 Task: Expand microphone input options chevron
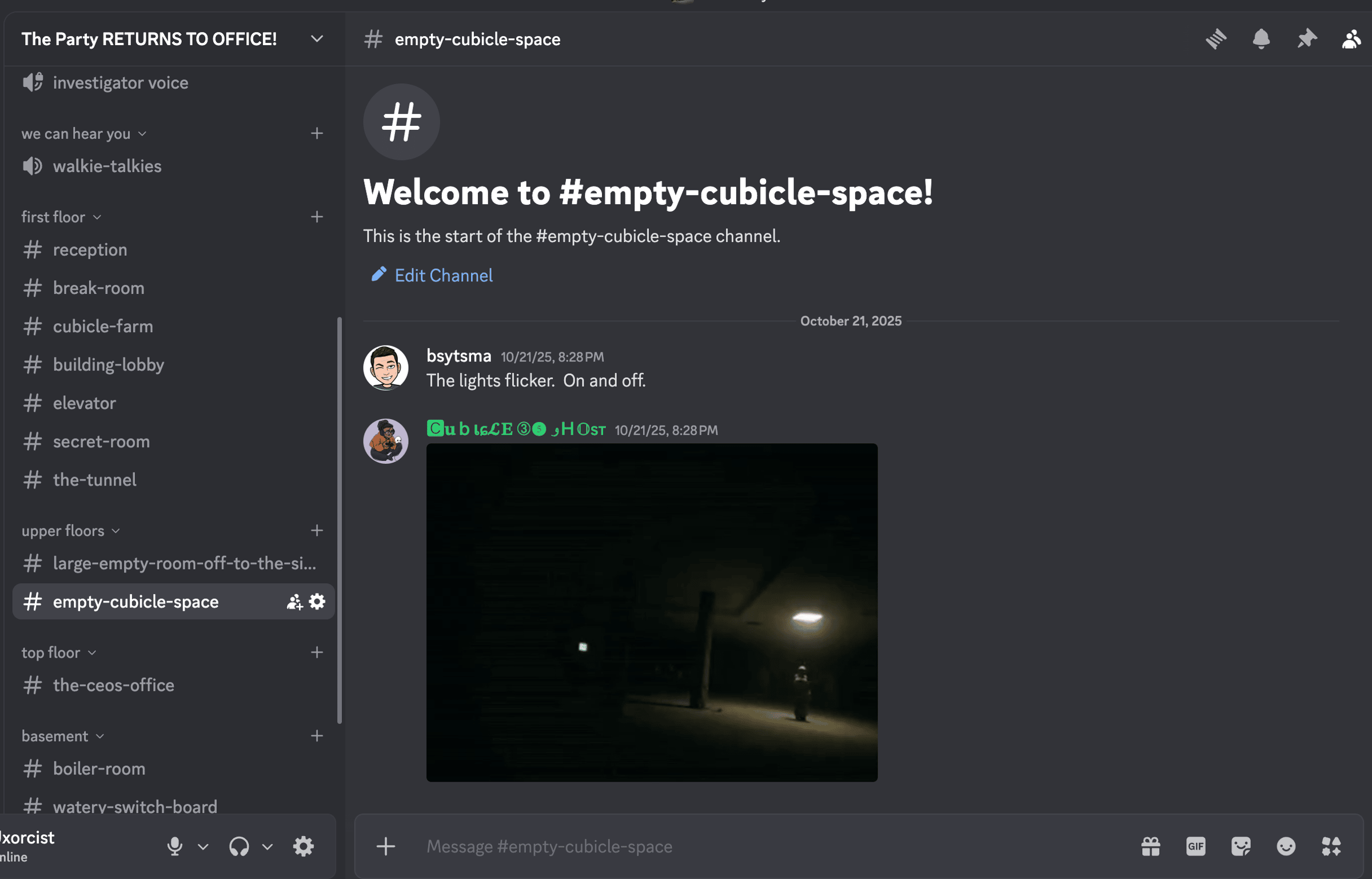[203, 846]
